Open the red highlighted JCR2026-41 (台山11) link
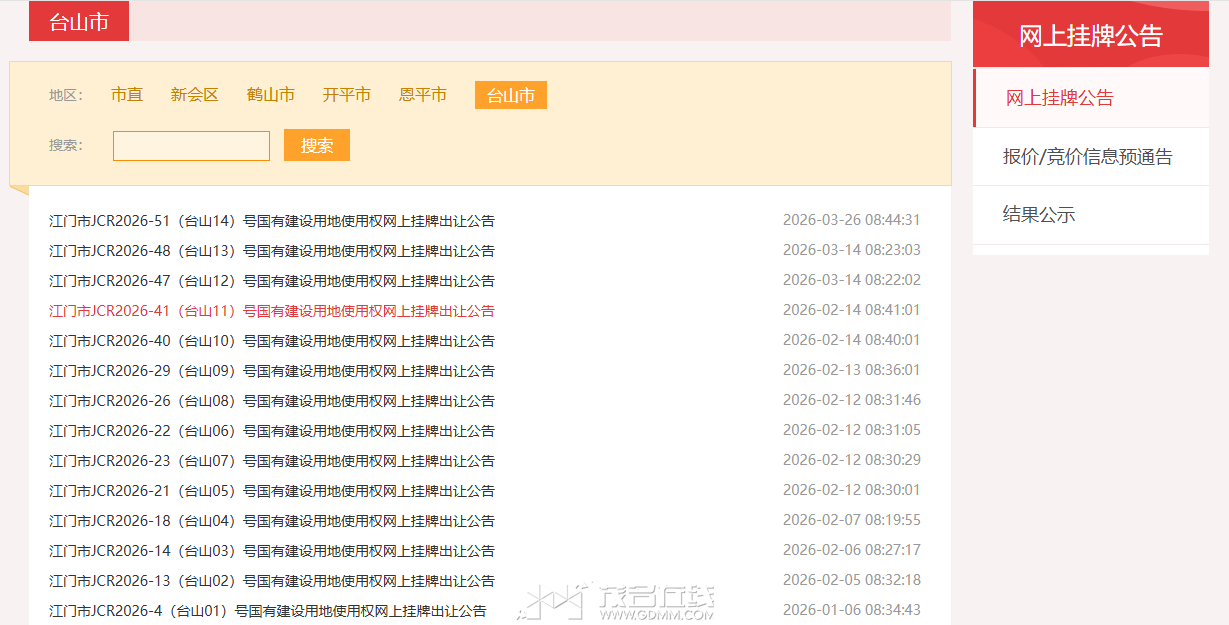The image size is (1229, 625). (x=272, y=311)
